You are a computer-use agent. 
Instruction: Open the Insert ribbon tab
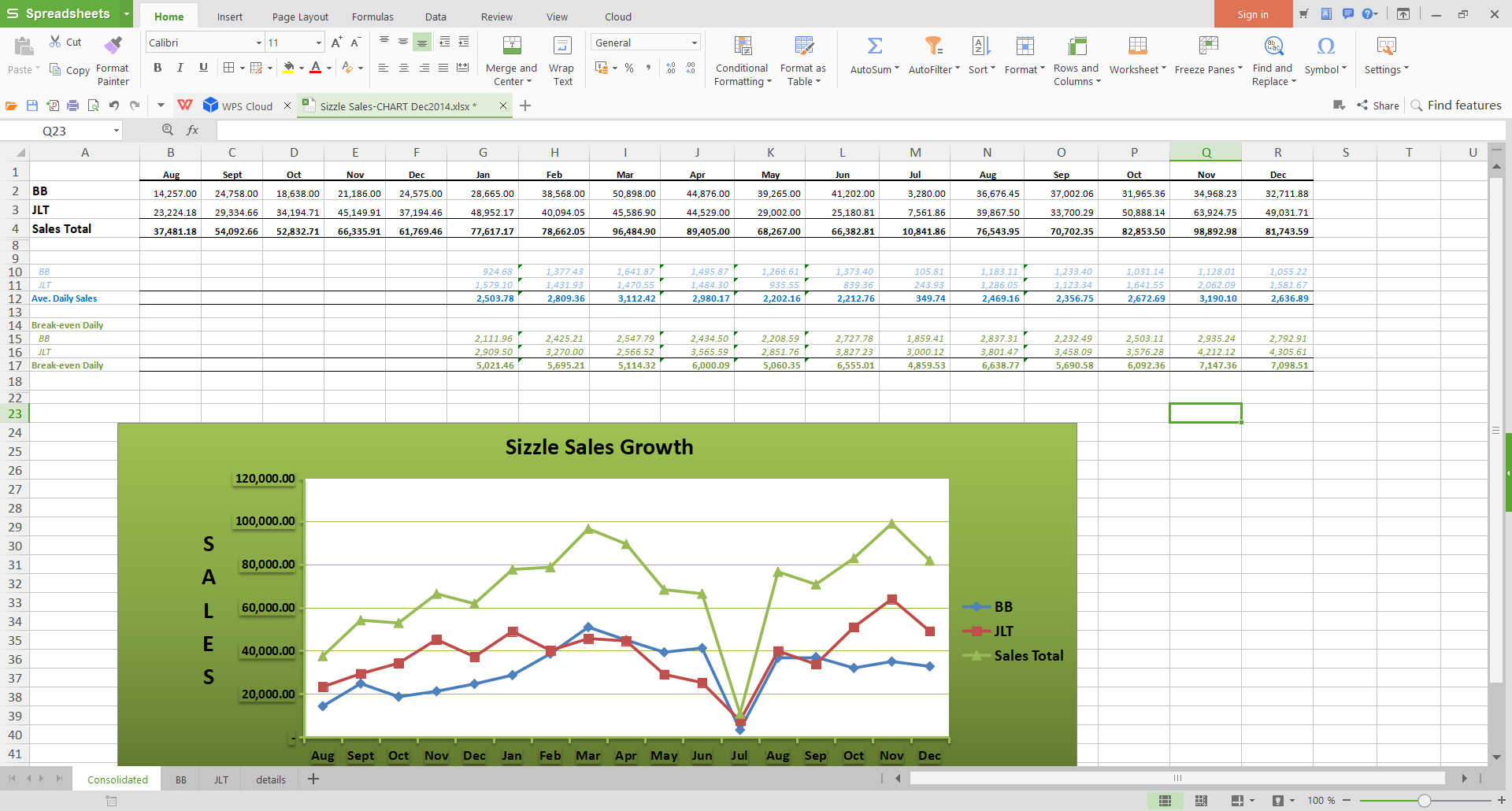coord(230,17)
